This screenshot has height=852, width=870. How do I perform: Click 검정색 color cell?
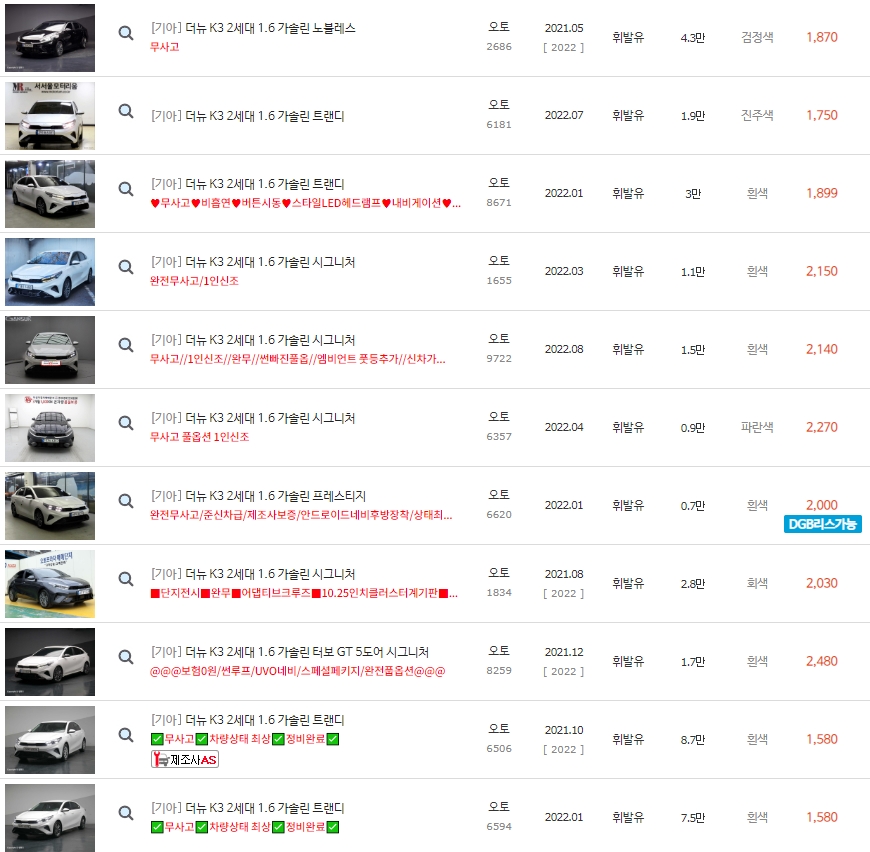(757, 37)
